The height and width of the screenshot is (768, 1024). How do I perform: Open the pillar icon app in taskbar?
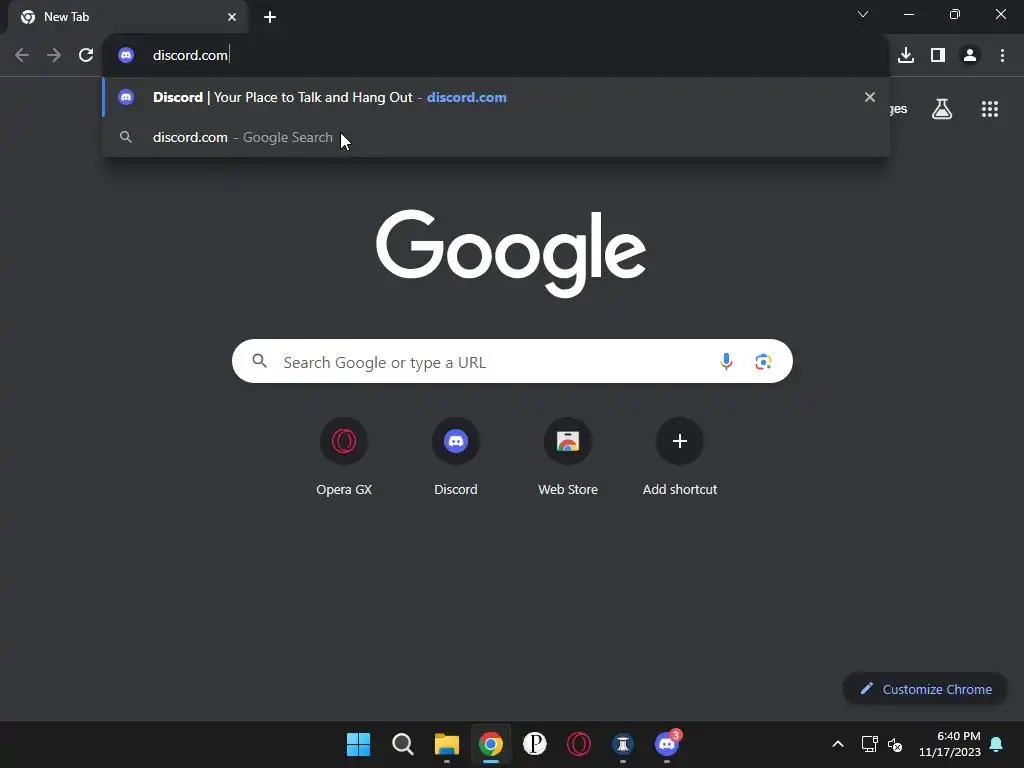[623, 744]
